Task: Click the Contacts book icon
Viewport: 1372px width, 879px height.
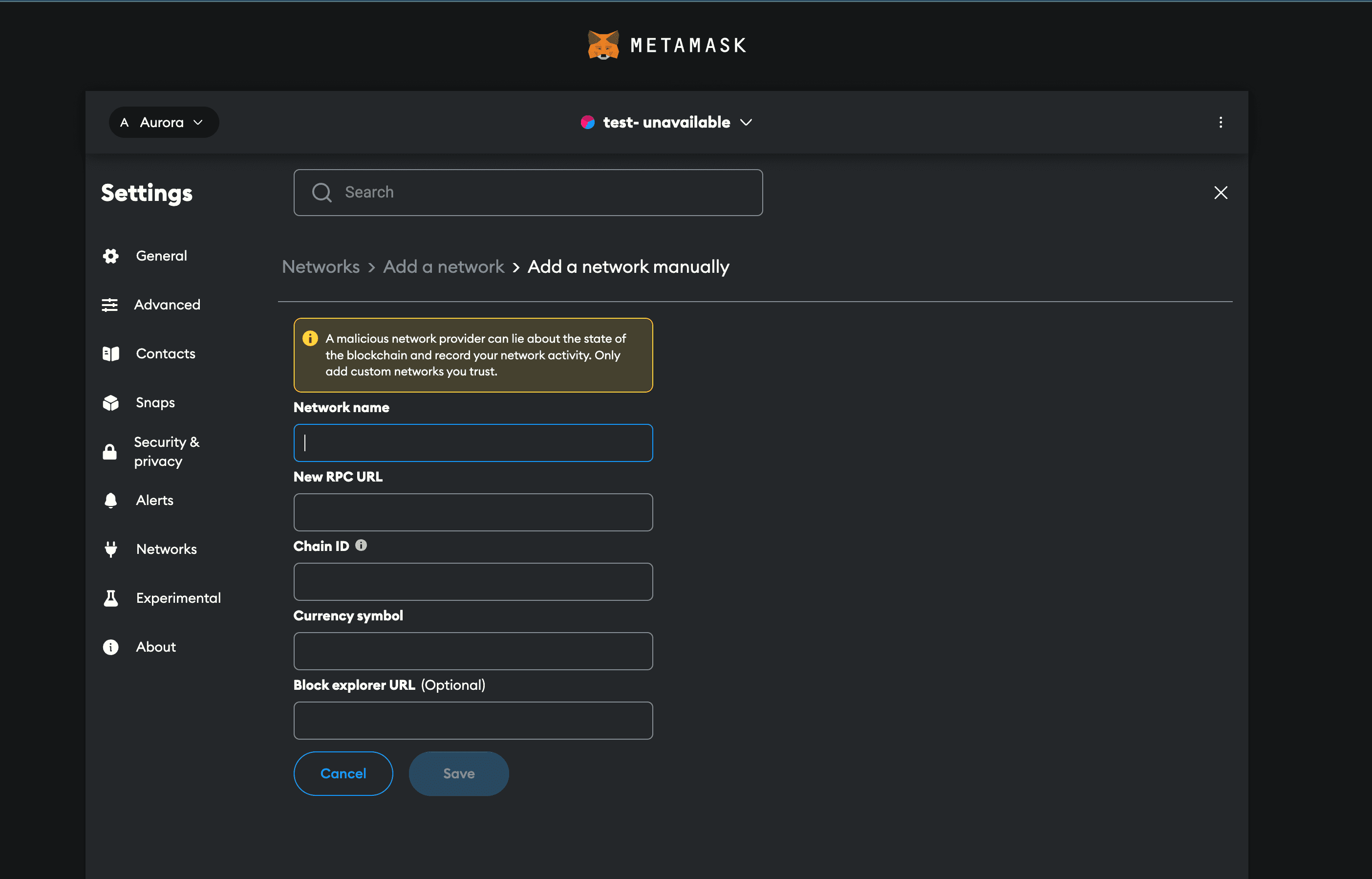Action: tap(111, 354)
